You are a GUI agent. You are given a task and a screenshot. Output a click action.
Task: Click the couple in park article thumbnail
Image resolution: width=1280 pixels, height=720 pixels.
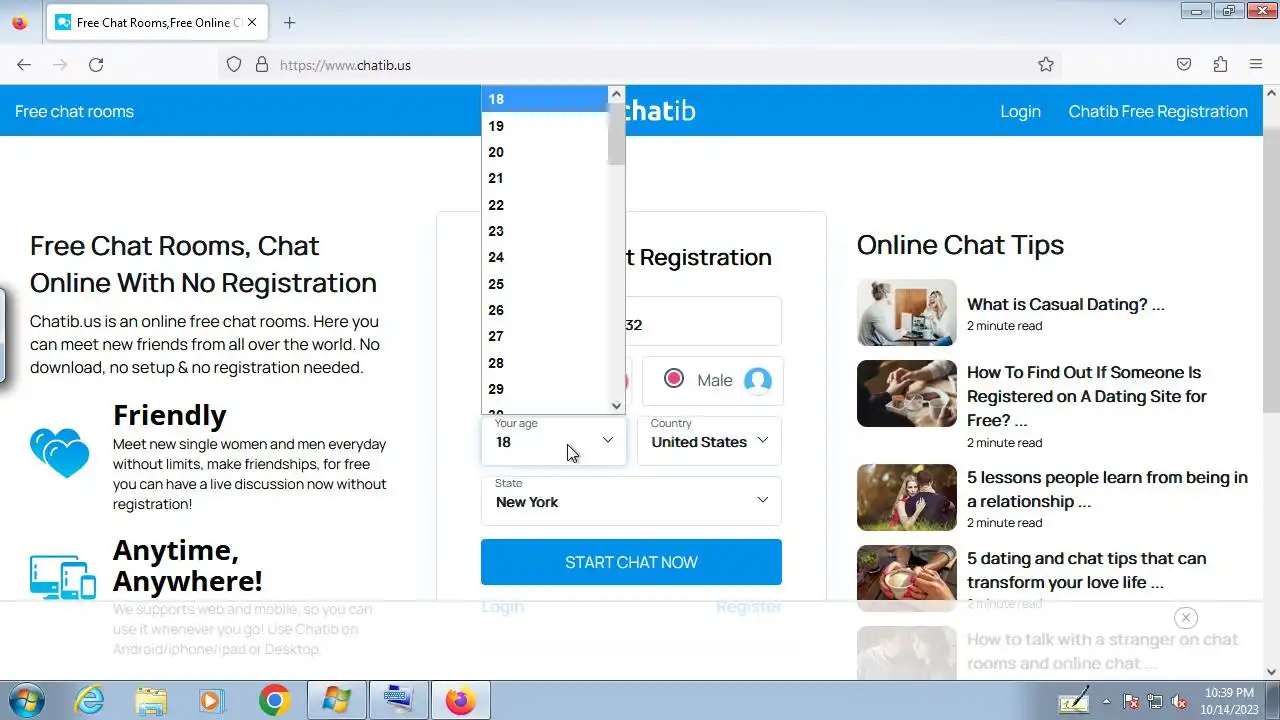pyautogui.click(x=906, y=497)
